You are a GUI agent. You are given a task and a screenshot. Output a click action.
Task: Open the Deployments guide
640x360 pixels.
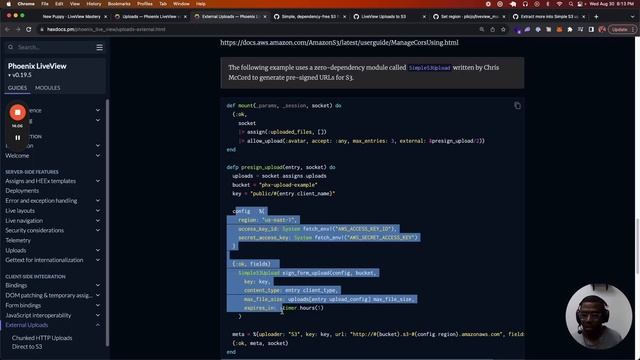pos(22,191)
